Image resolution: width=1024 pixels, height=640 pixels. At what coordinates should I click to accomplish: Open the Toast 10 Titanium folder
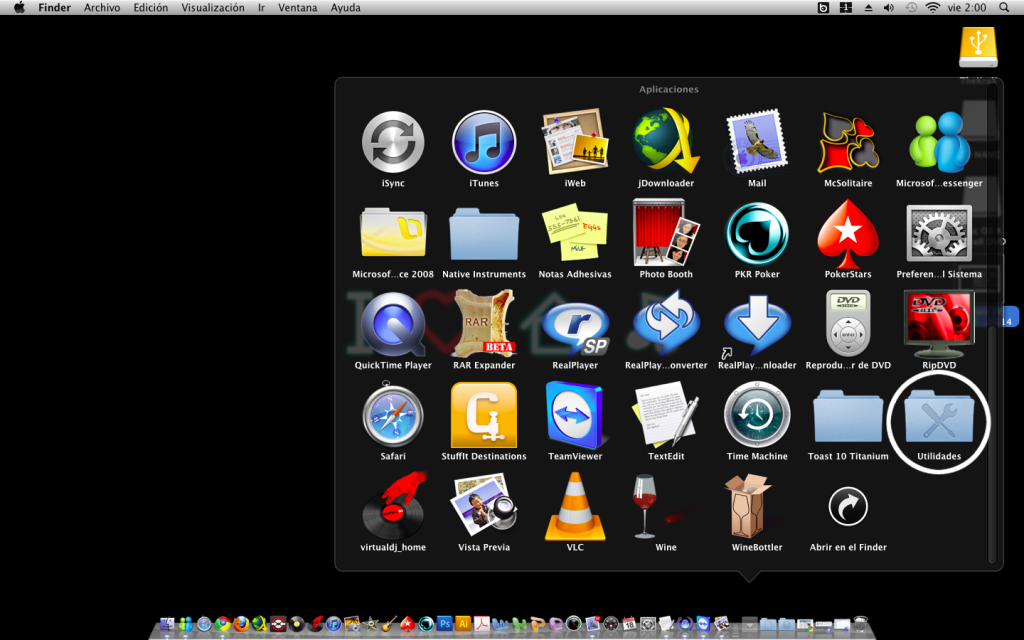pos(848,415)
